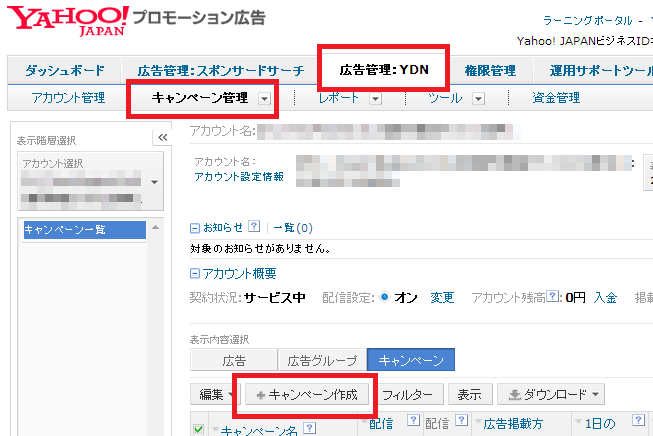This screenshot has width=653, height=436.
Task: Click the アカウント概要 heading link
Action: point(239,274)
